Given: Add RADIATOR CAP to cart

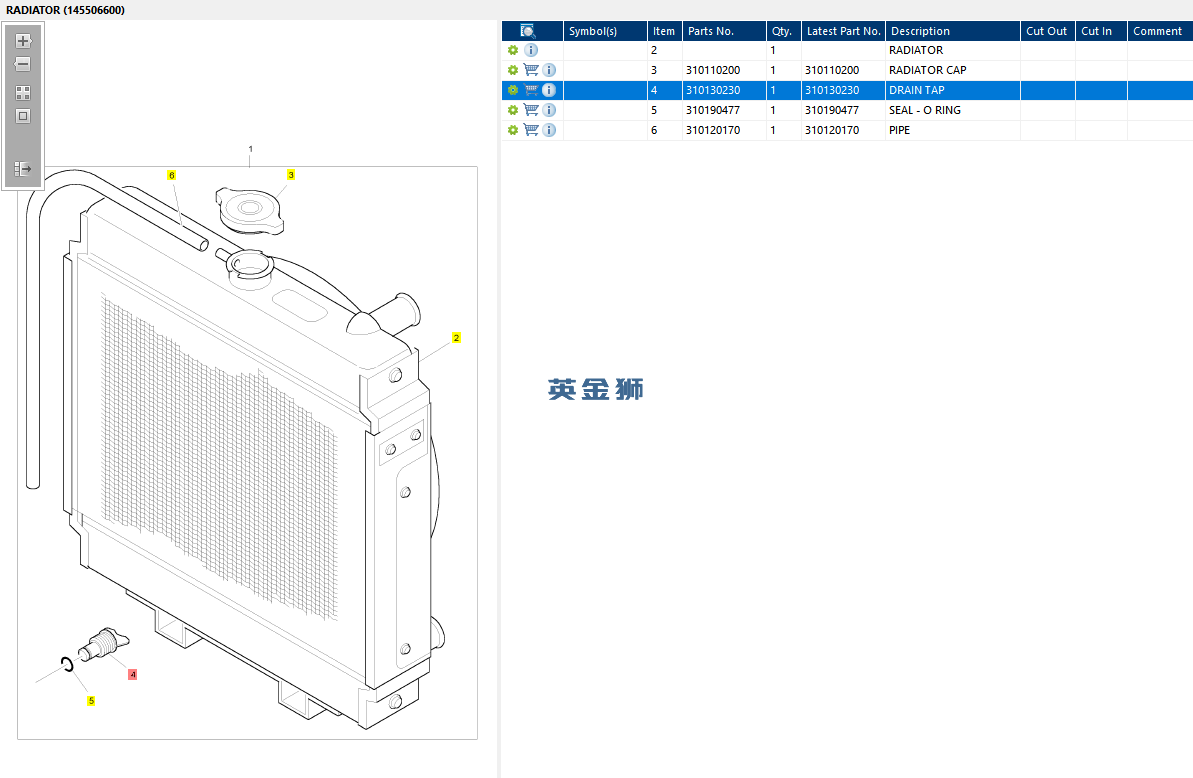Looking at the screenshot, I should (x=531, y=70).
